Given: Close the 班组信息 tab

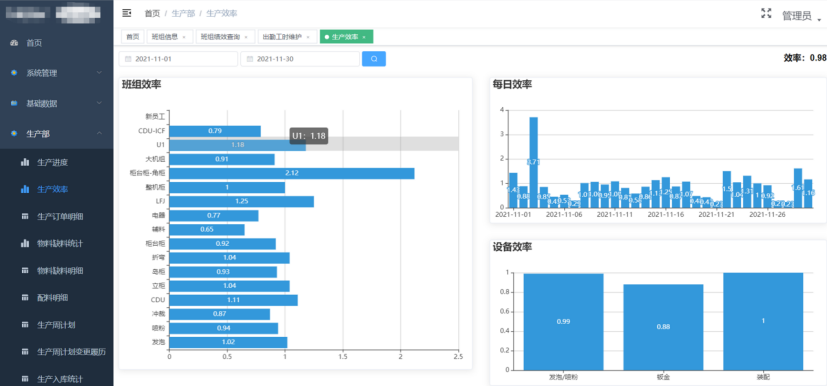Looking at the screenshot, I should (x=184, y=37).
